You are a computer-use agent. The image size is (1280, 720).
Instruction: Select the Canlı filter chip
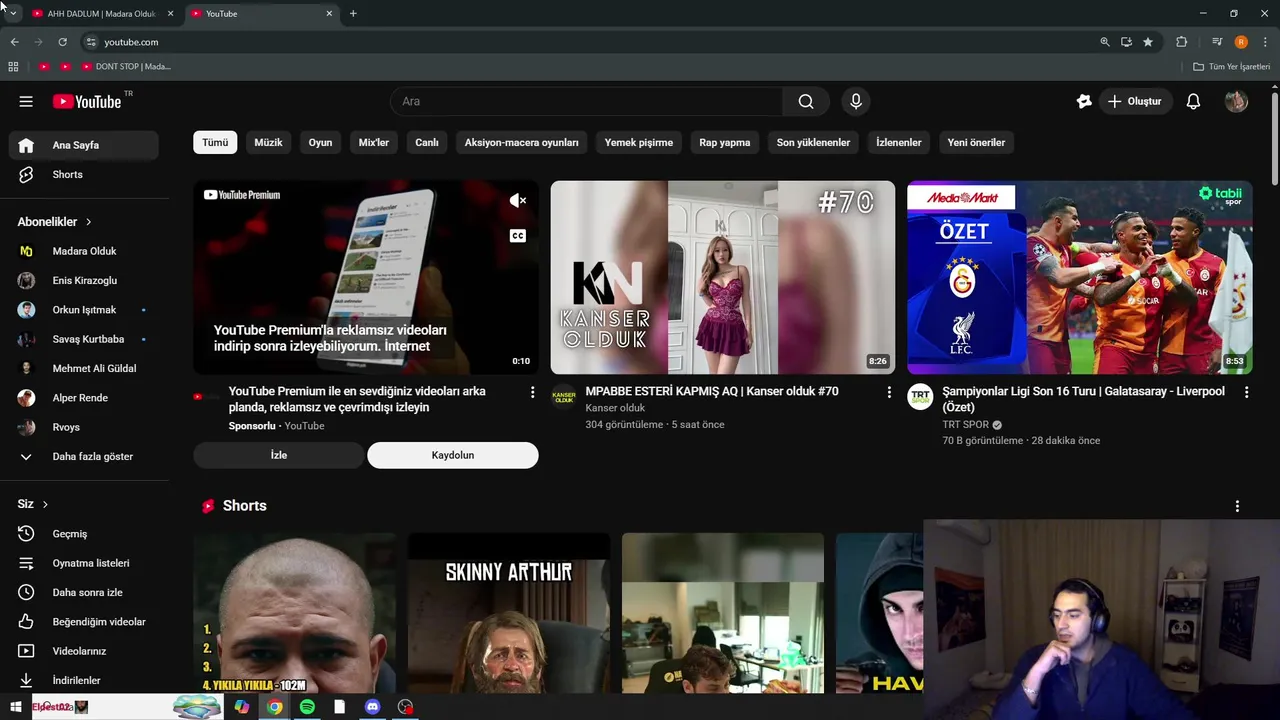[x=427, y=142]
